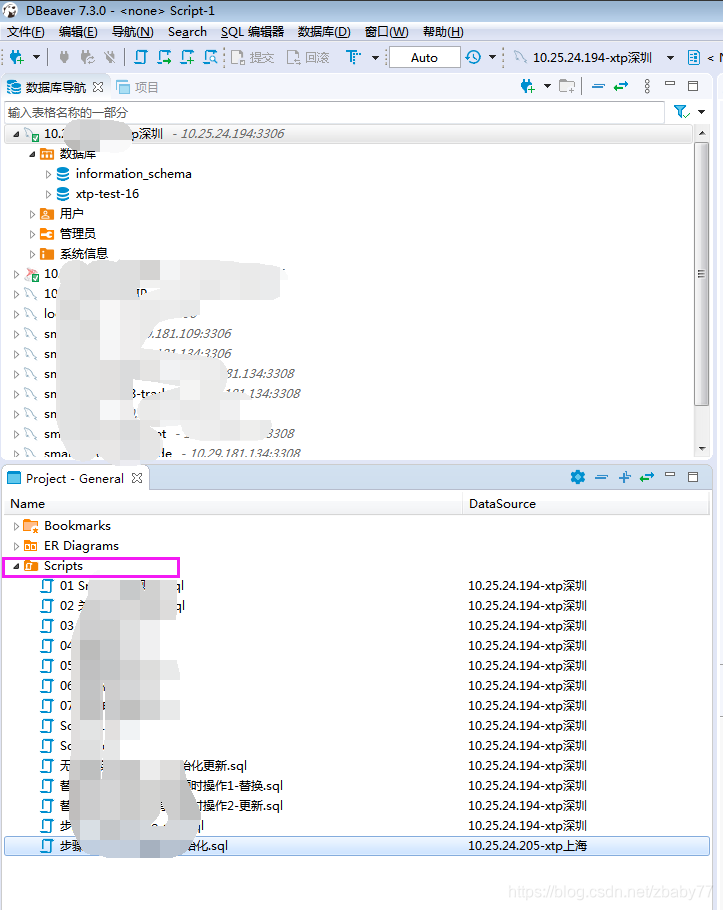Open the 编辑(E) menu
Screen dimensions: 723x910
[x=78, y=32]
